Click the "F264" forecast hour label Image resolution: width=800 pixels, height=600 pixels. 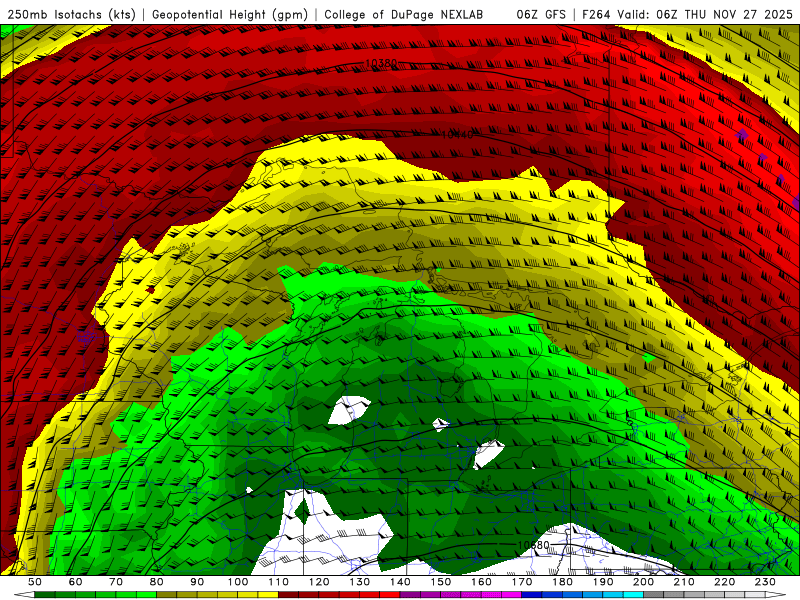(596, 14)
